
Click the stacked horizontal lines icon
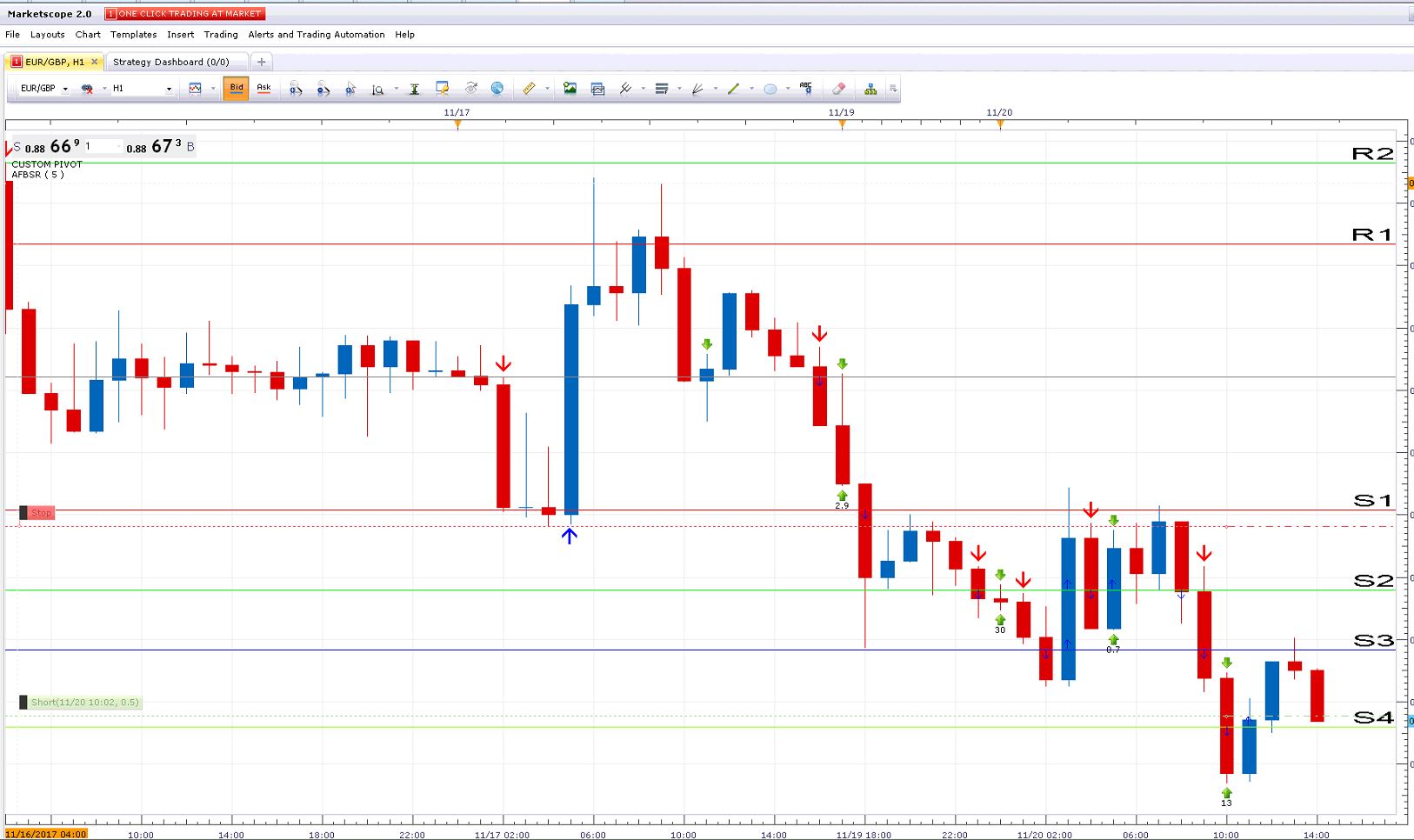[x=661, y=89]
